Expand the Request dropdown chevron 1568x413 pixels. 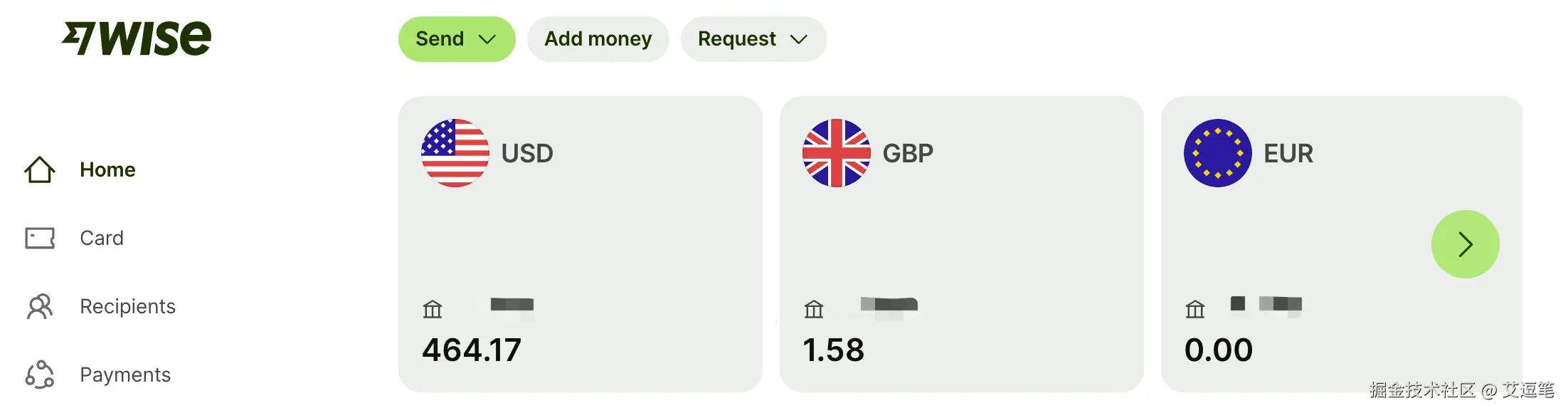click(x=799, y=39)
